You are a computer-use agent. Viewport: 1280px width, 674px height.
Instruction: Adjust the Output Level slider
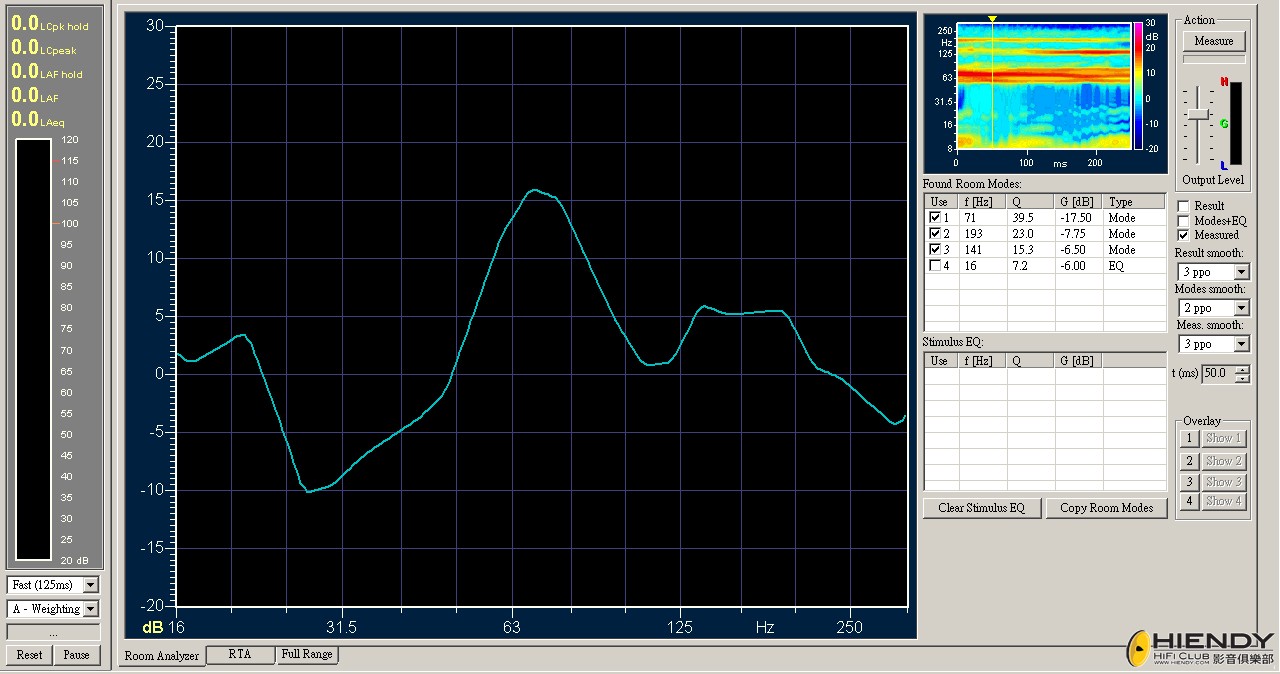pyautogui.click(x=1197, y=116)
